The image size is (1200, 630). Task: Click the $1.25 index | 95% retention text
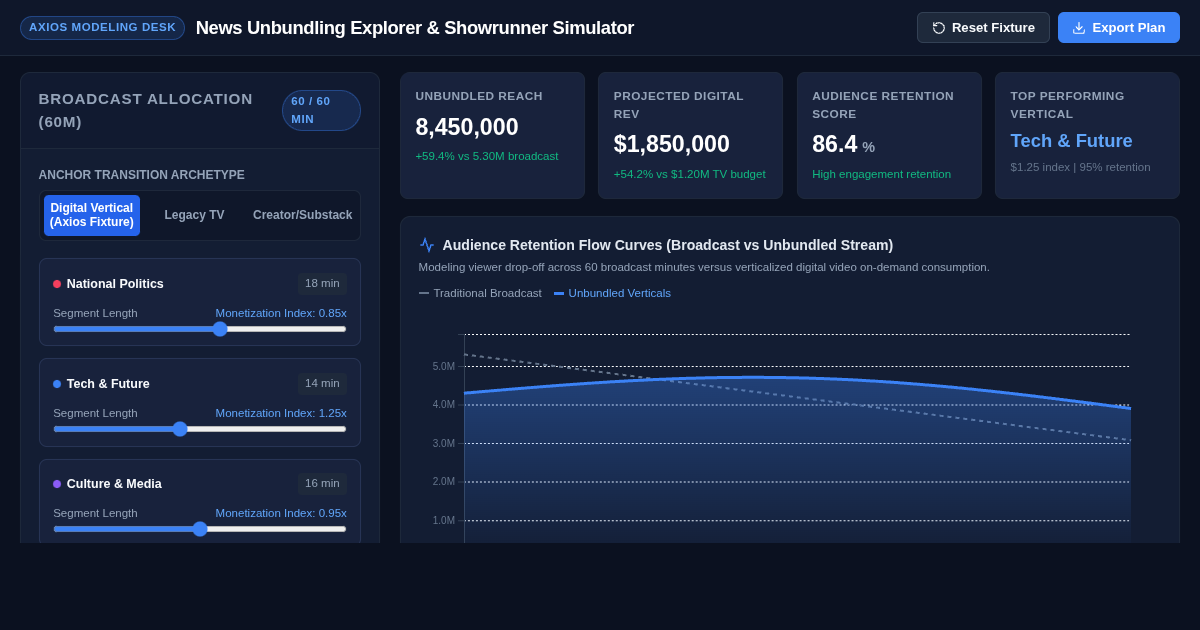tap(1080, 167)
